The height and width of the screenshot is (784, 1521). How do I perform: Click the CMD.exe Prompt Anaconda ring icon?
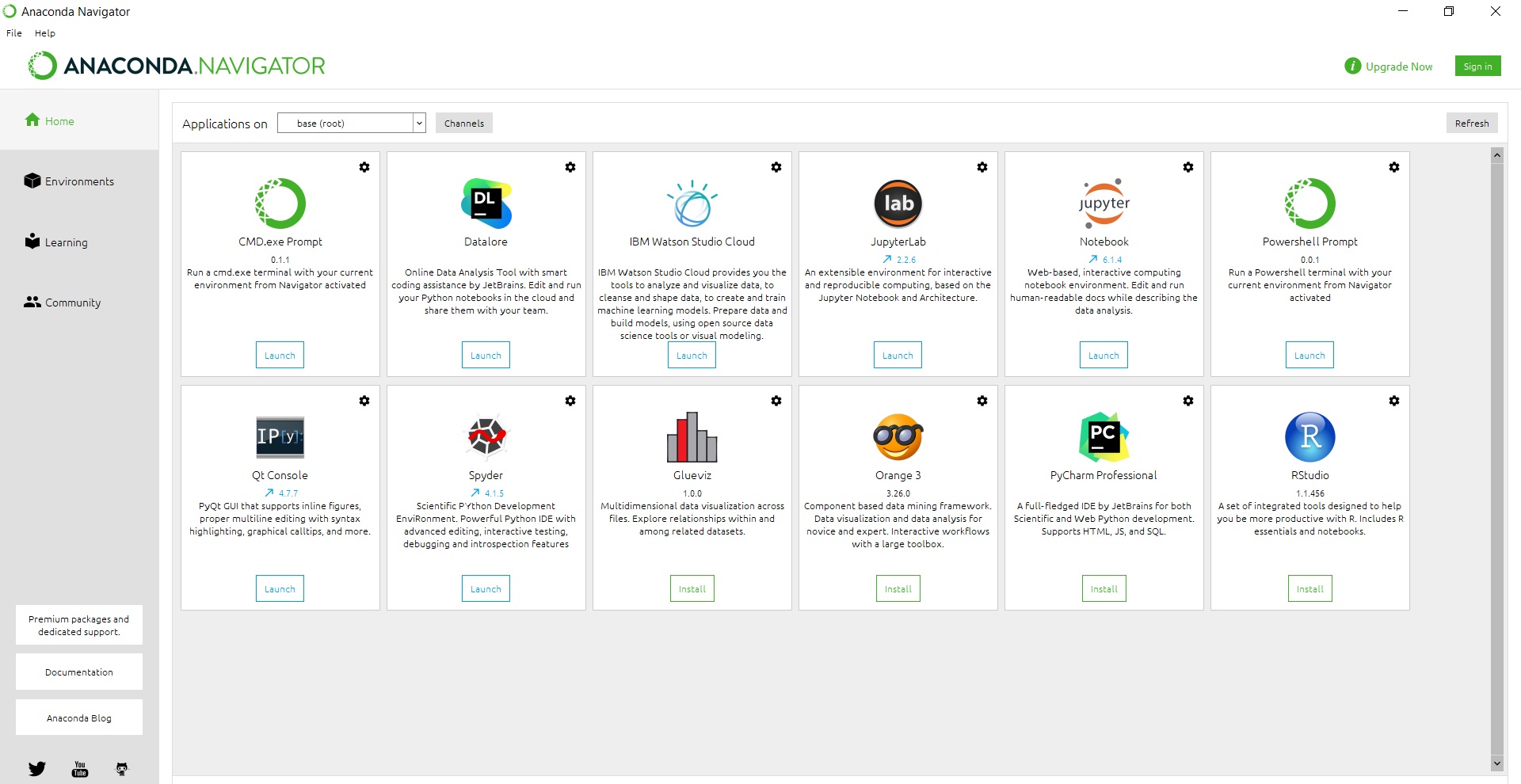click(x=280, y=204)
